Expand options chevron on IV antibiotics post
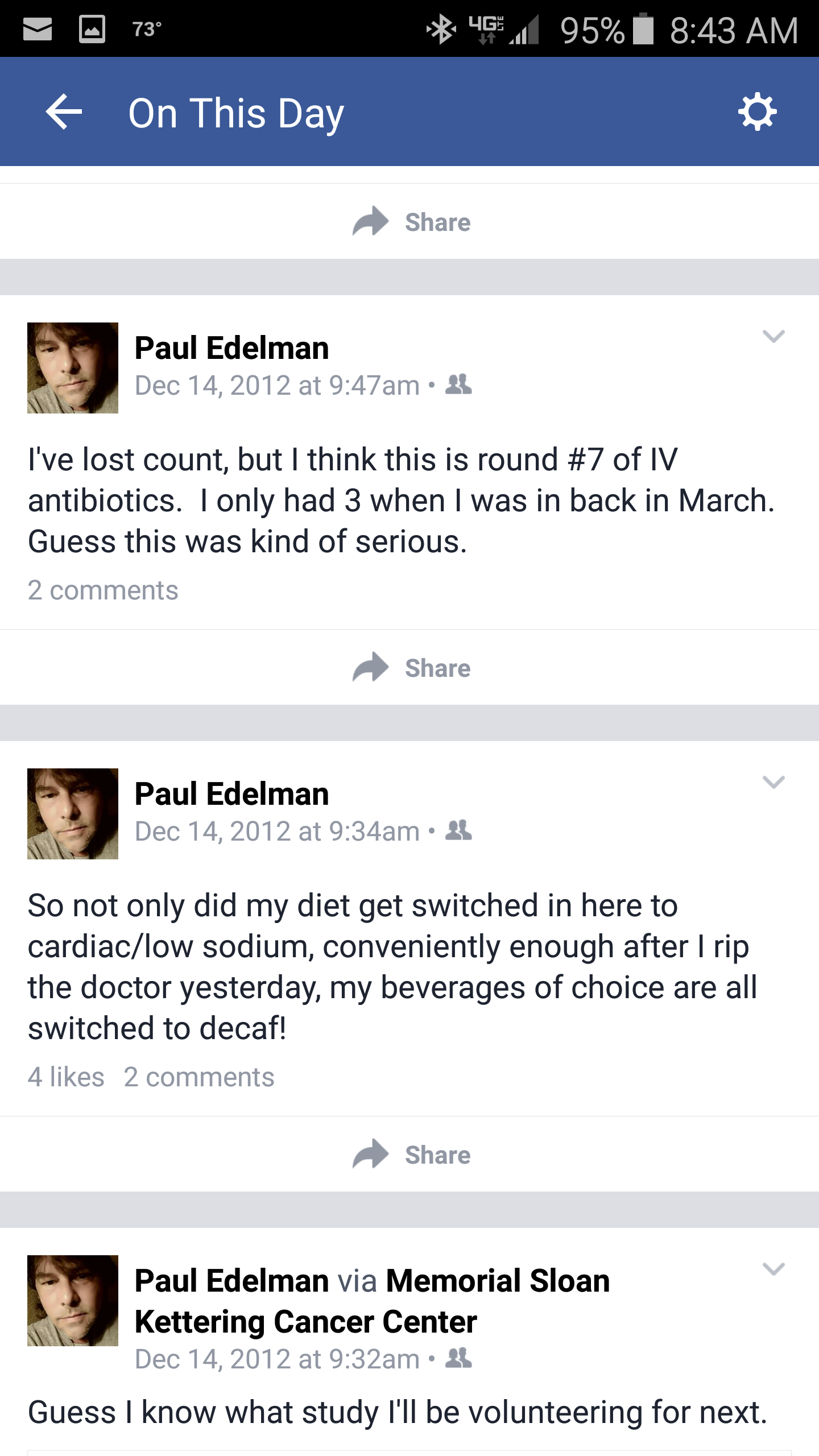Screen dimensions: 819x1456 773,336
